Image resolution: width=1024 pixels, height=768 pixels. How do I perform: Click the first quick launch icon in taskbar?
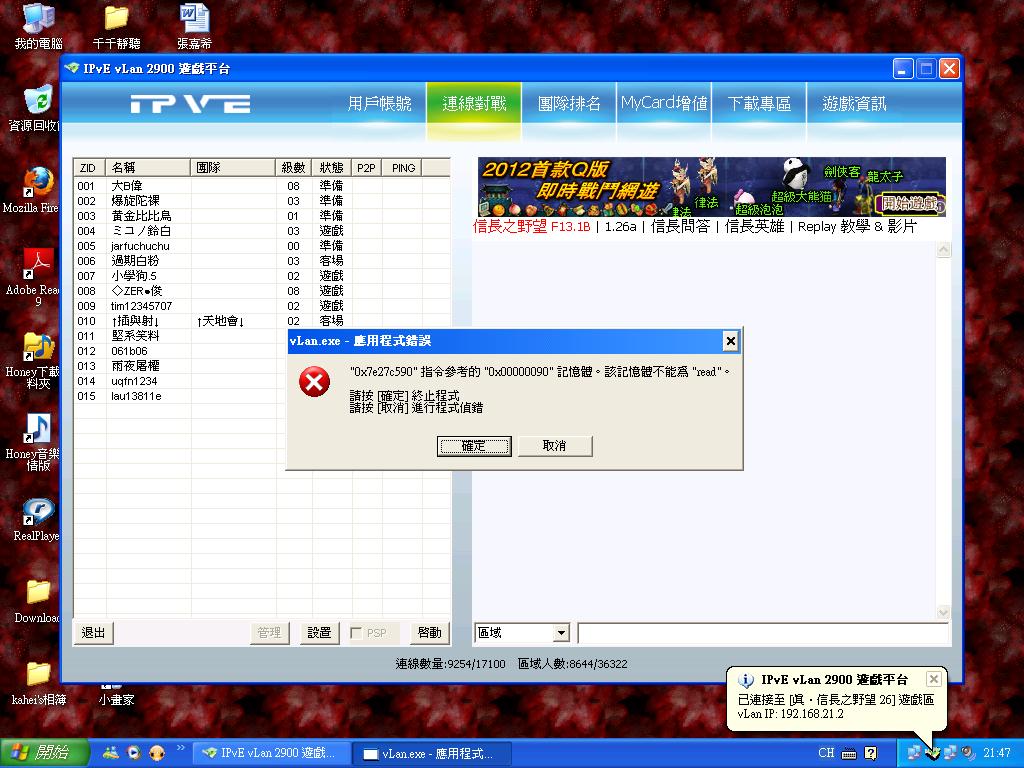click(x=111, y=753)
